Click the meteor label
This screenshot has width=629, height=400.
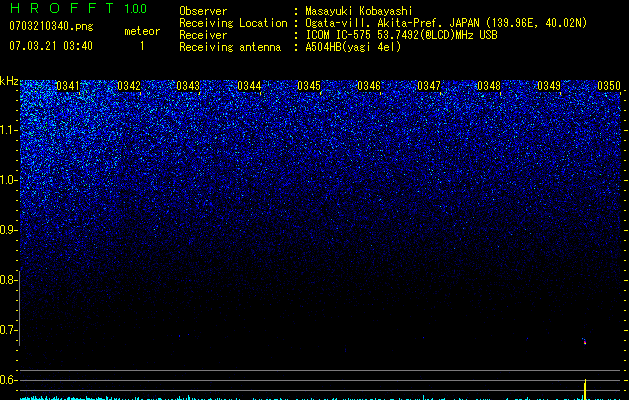tap(142, 31)
